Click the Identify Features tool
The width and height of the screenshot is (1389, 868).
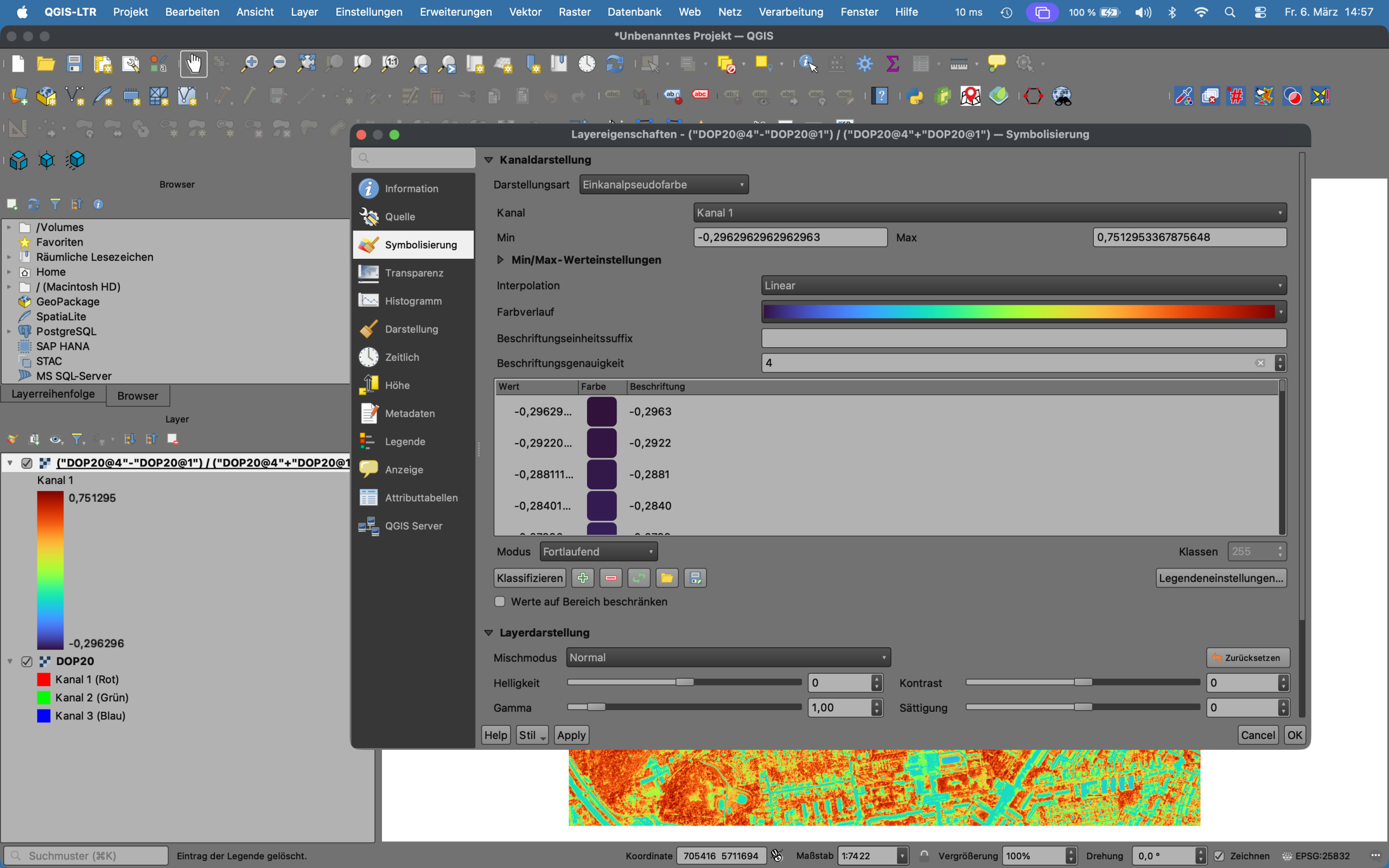tap(807, 63)
